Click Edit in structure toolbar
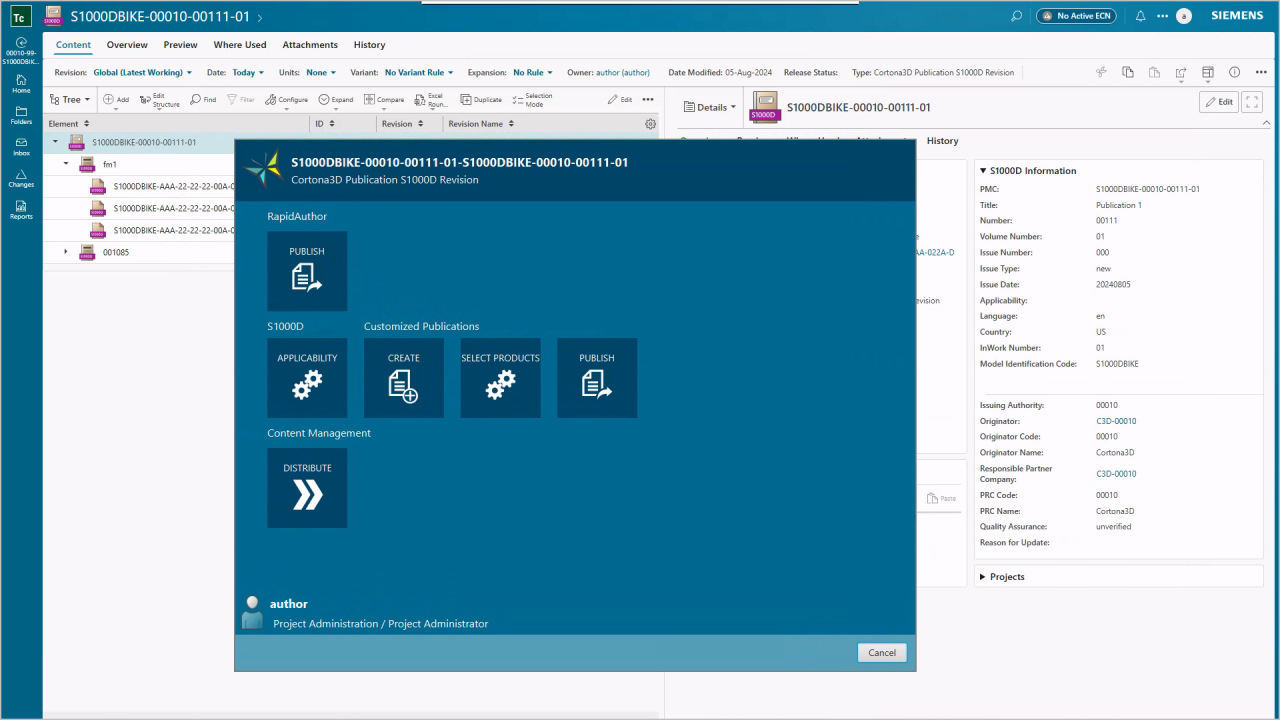This screenshot has width=1280, height=720. pos(620,100)
